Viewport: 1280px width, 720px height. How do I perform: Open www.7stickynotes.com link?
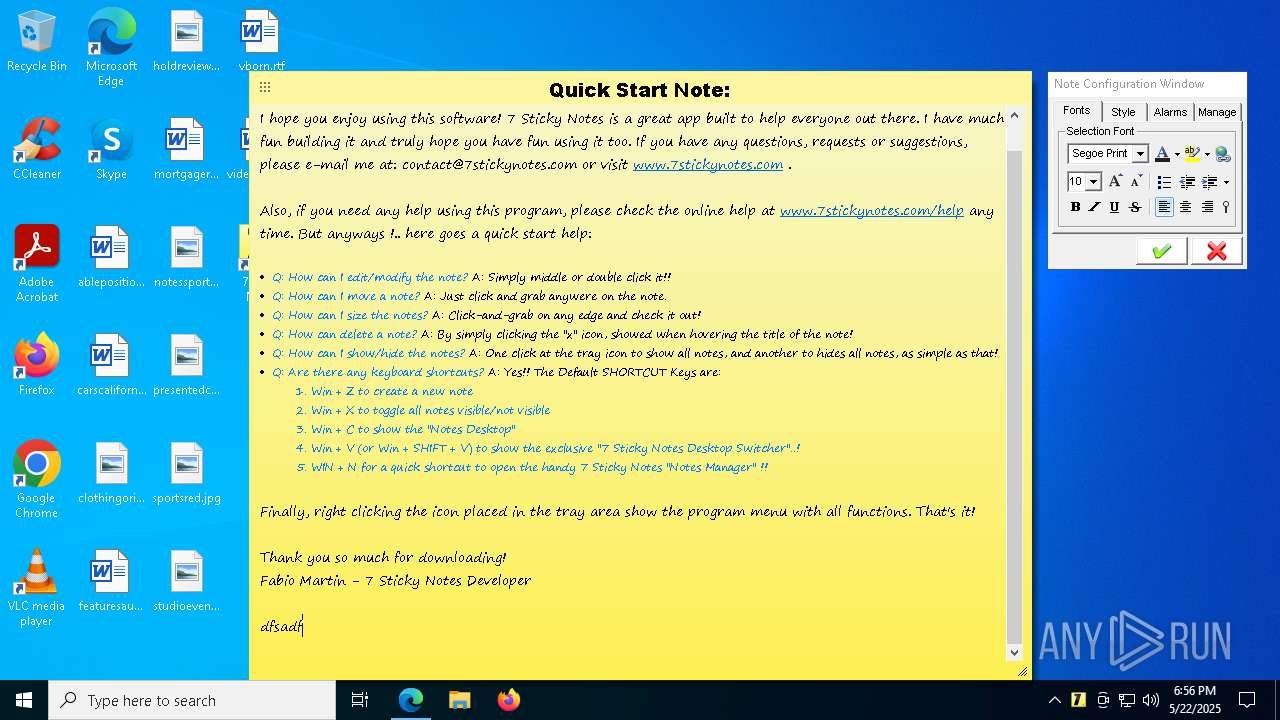click(x=708, y=165)
